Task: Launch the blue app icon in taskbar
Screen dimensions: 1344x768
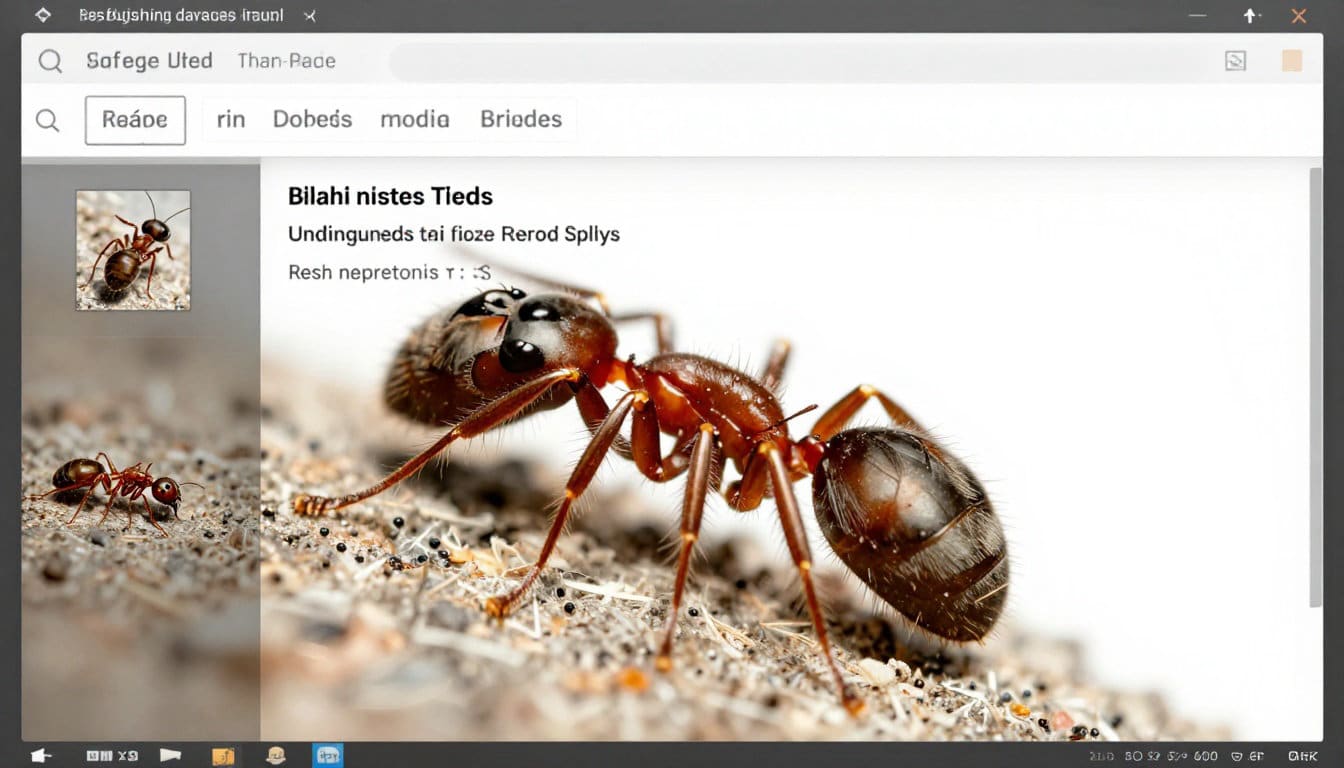Action: click(x=327, y=755)
